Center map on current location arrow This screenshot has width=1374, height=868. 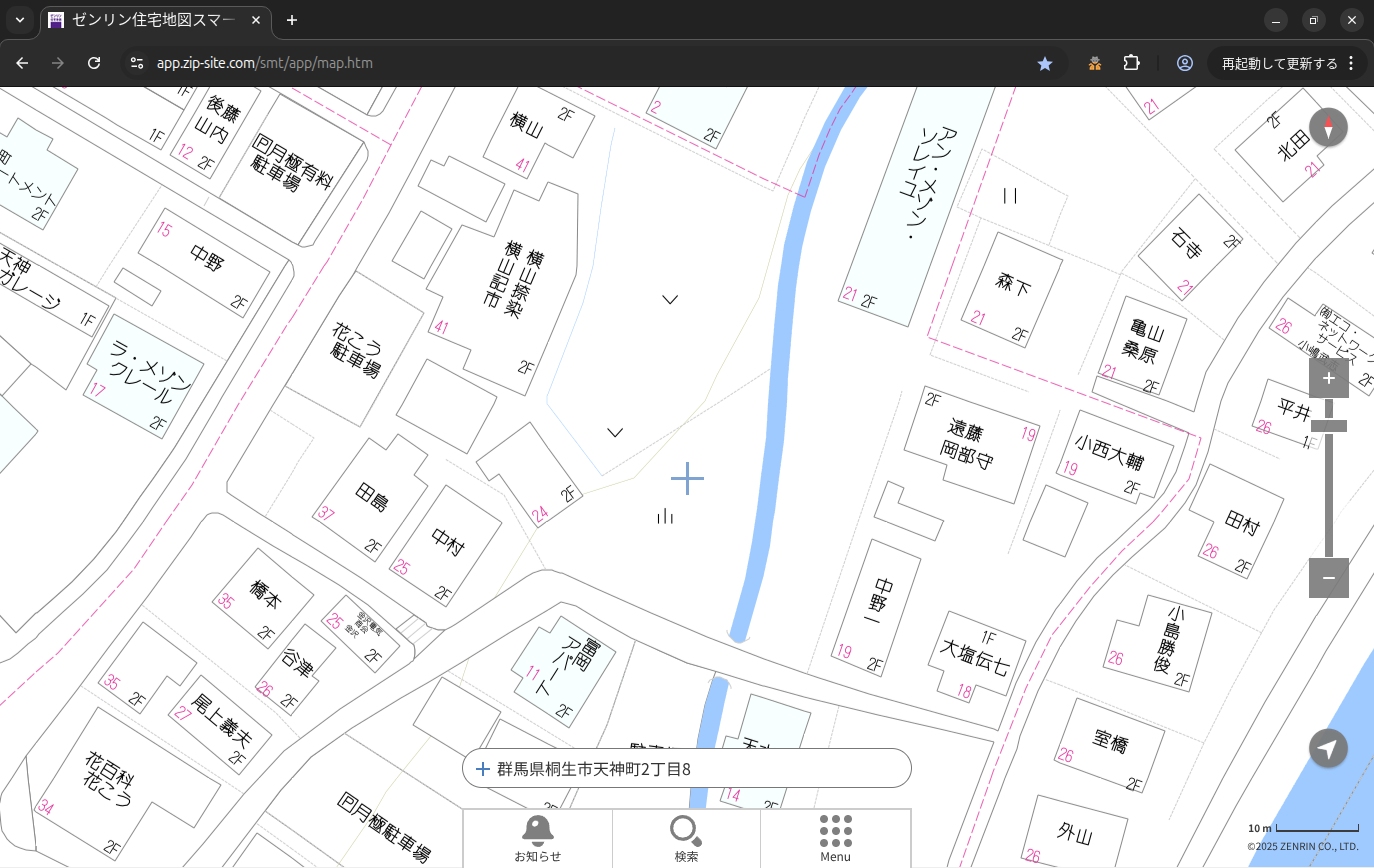point(1328,748)
